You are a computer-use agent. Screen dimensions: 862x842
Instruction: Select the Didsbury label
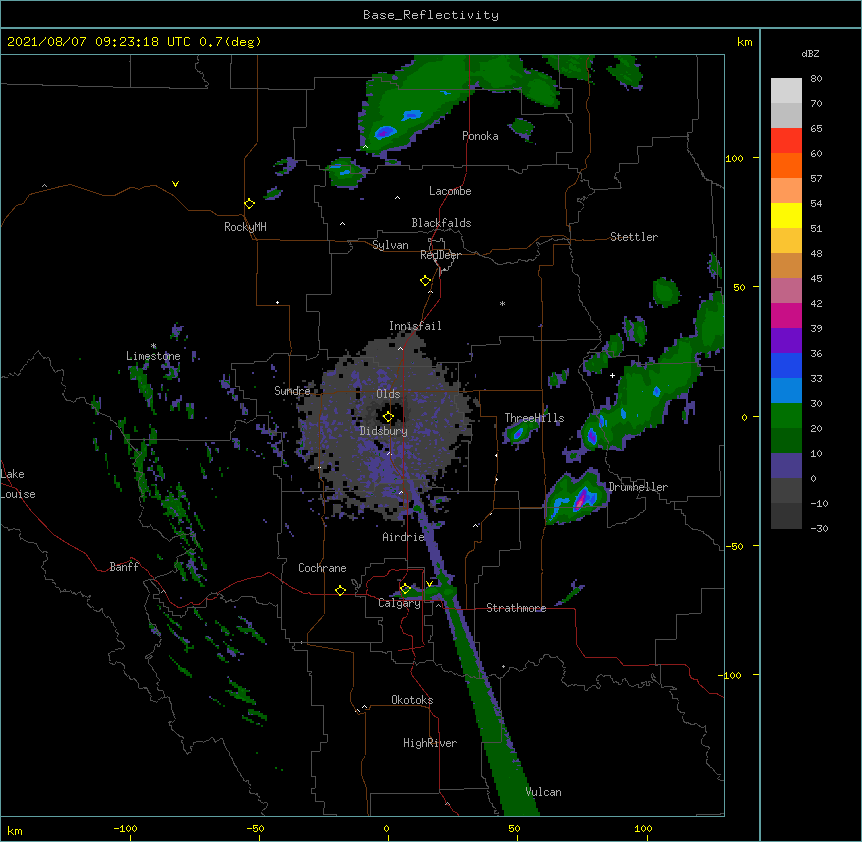point(384,431)
